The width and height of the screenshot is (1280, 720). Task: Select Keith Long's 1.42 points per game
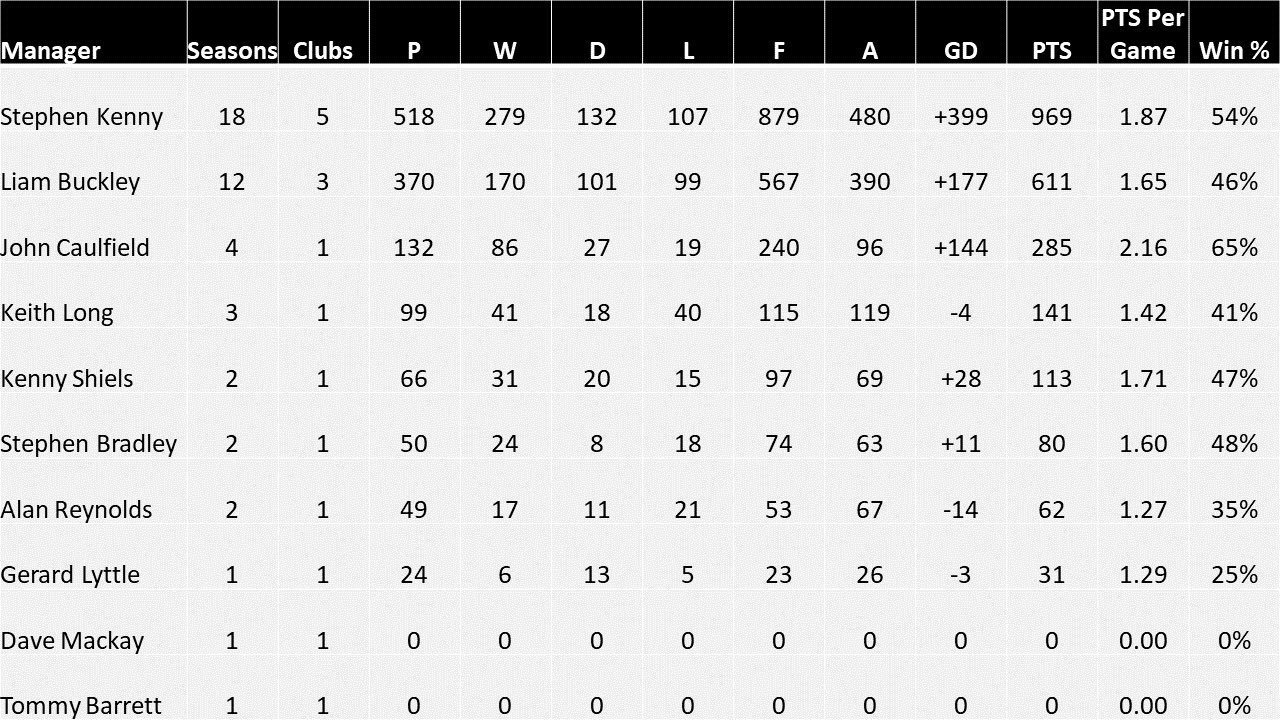pyautogui.click(x=1143, y=313)
